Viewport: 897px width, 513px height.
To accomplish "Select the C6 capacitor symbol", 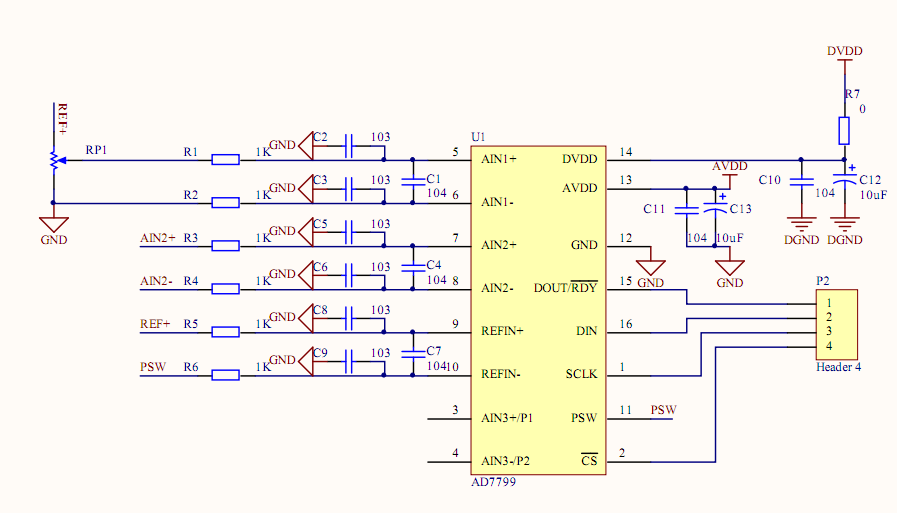I will pos(348,275).
